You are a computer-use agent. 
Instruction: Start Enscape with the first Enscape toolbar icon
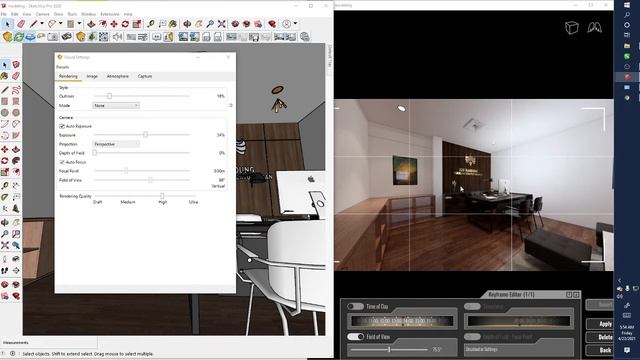click(x=7, y=37)
